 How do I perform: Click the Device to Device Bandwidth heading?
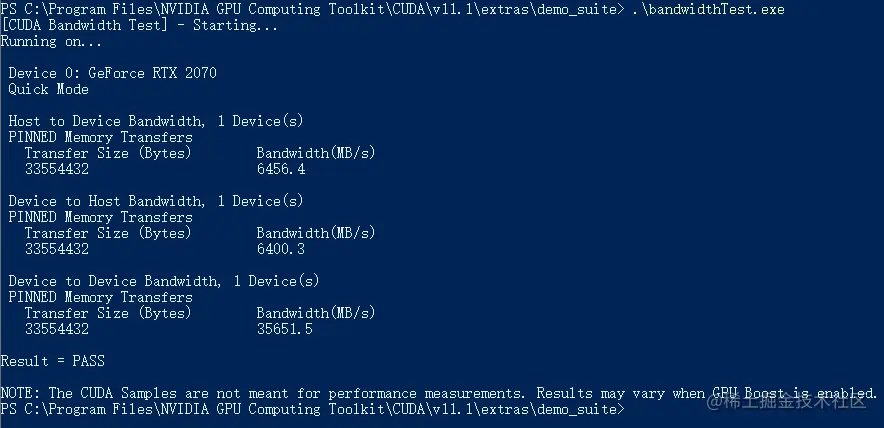[163, 281]
